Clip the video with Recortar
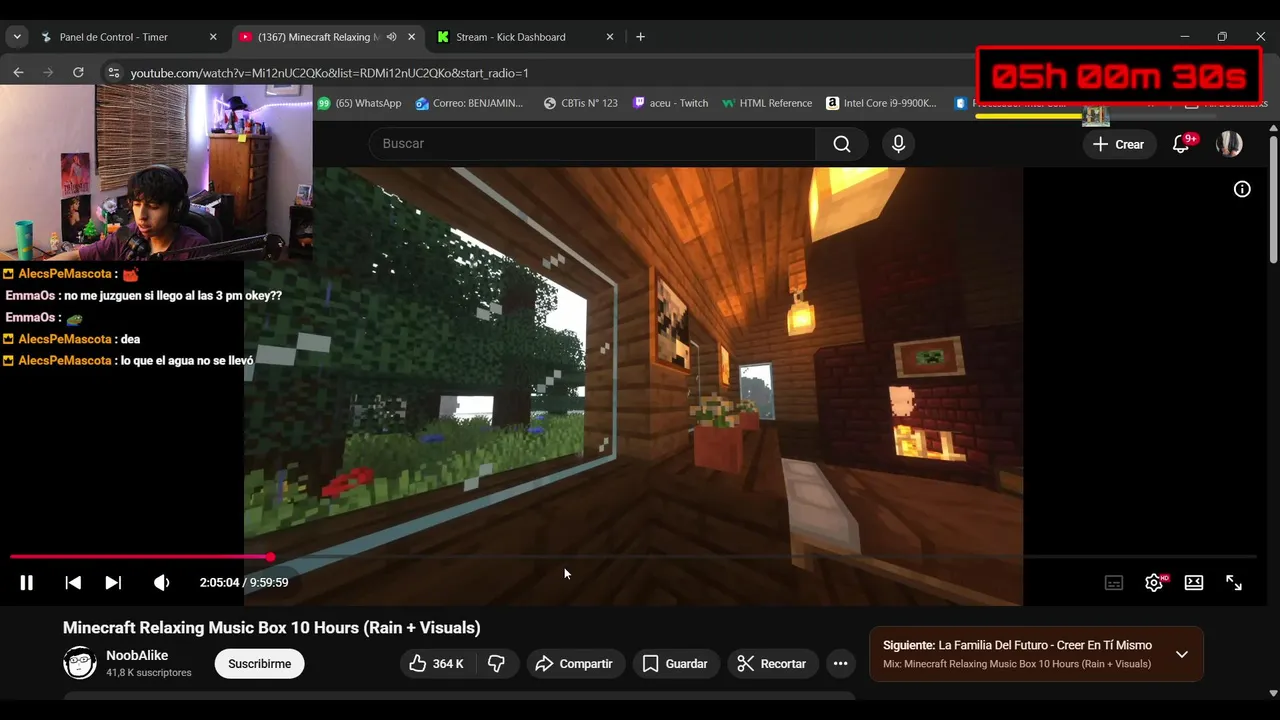This screenshot has height=720, width=1280. click(772, 664)
